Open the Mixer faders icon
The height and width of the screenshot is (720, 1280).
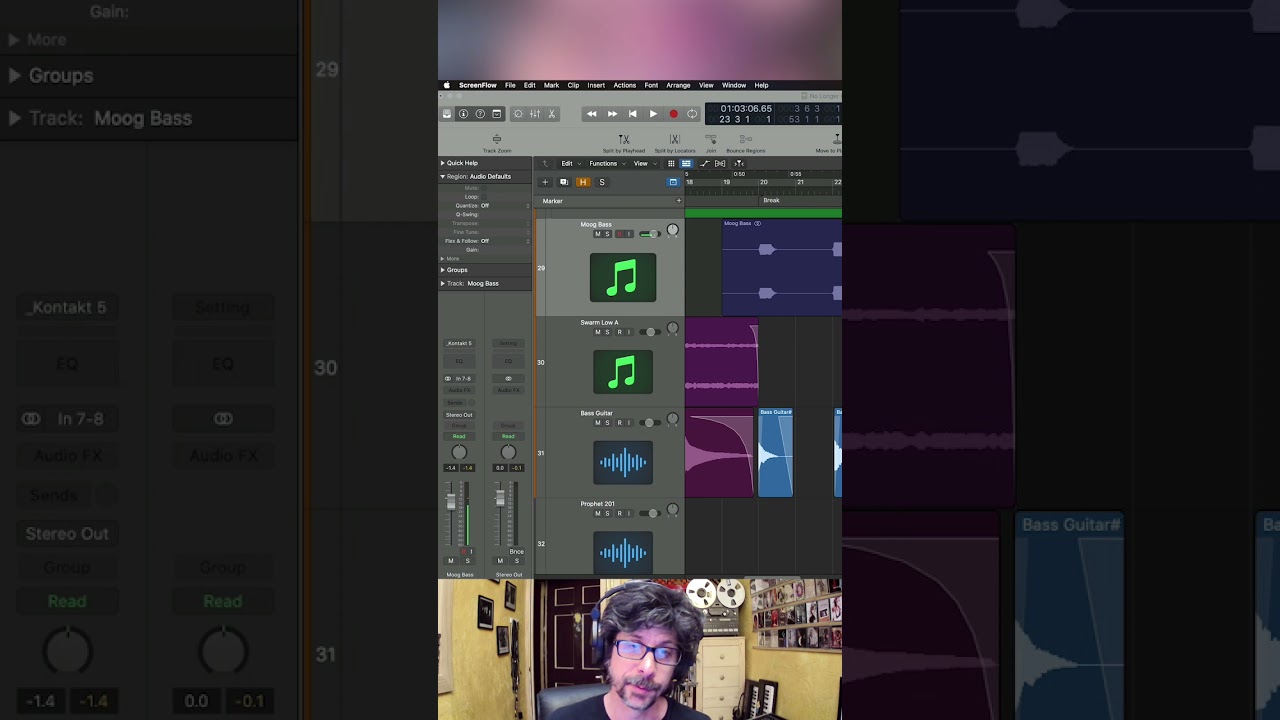(x=535, y=114)
